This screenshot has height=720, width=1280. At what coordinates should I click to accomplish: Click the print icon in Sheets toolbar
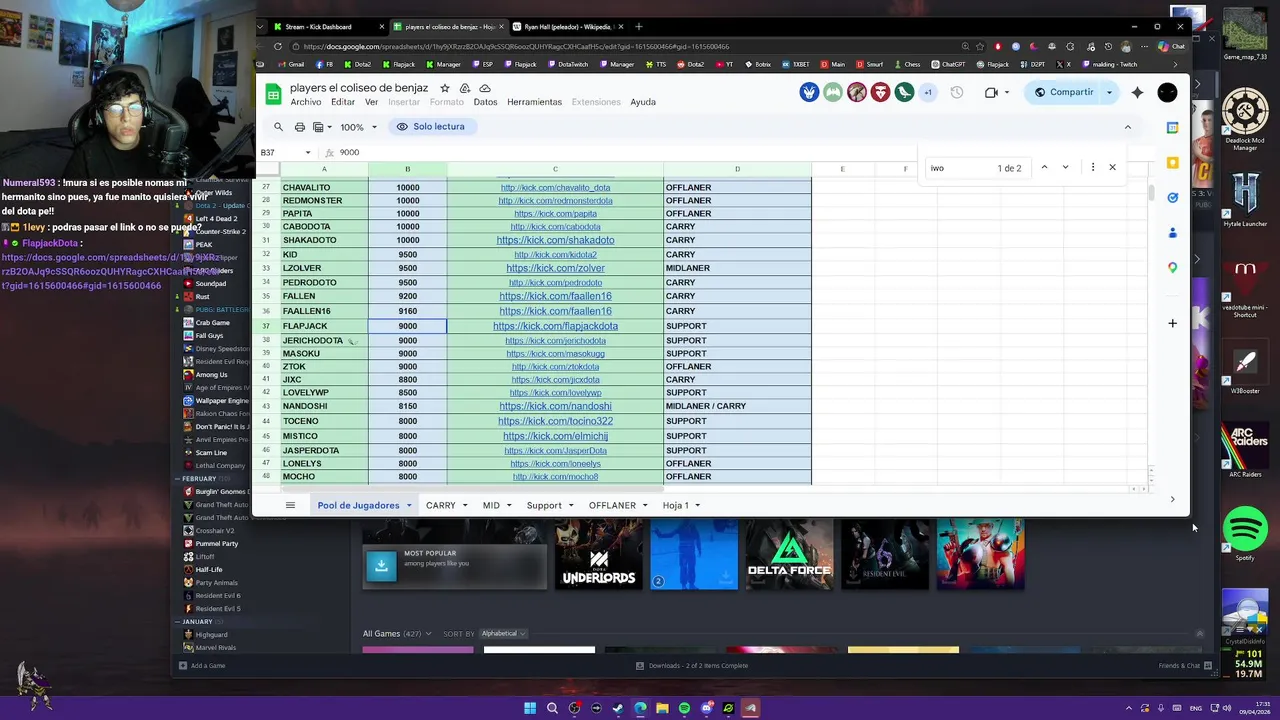click(299, 127)
